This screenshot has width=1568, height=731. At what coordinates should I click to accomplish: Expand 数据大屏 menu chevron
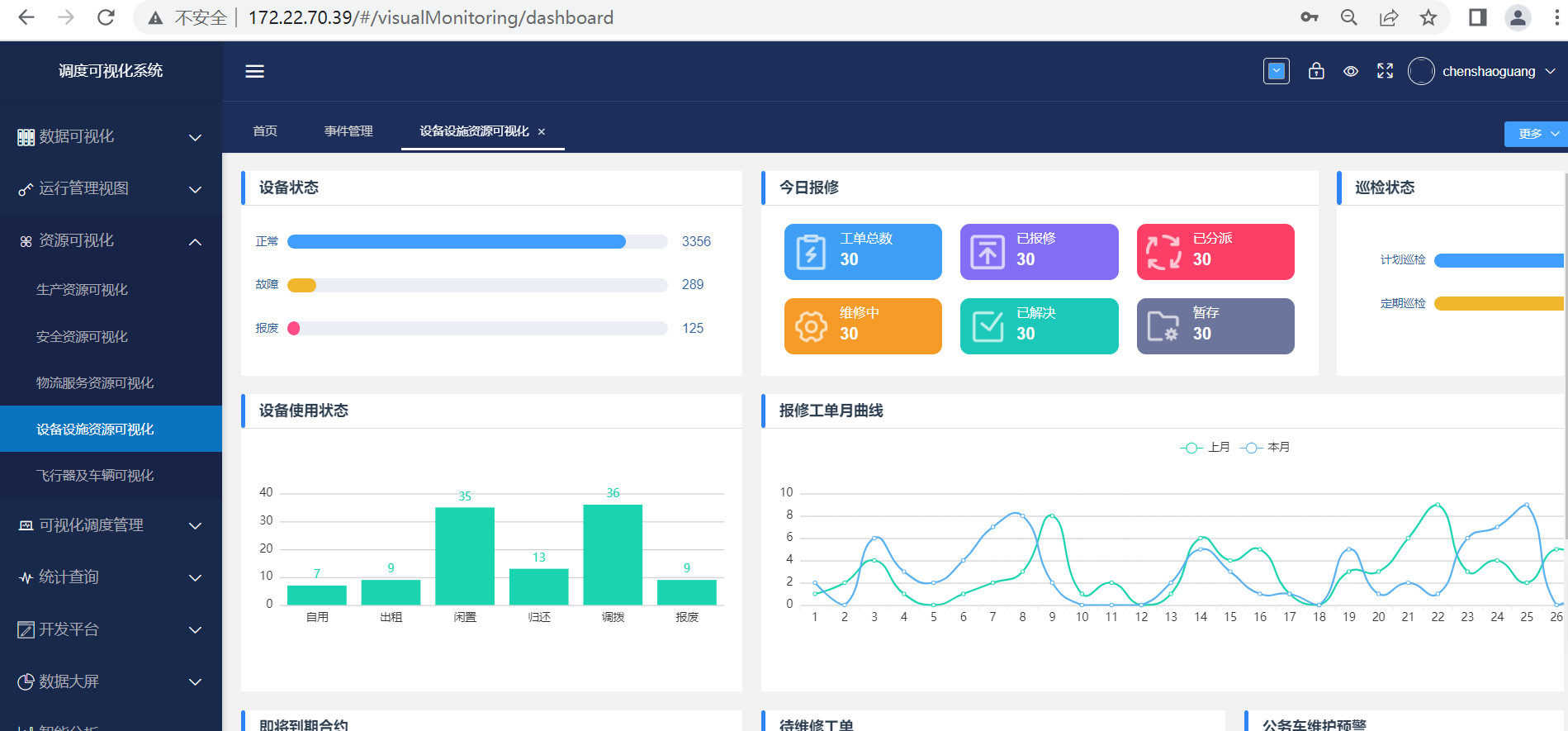click(196, 681)
